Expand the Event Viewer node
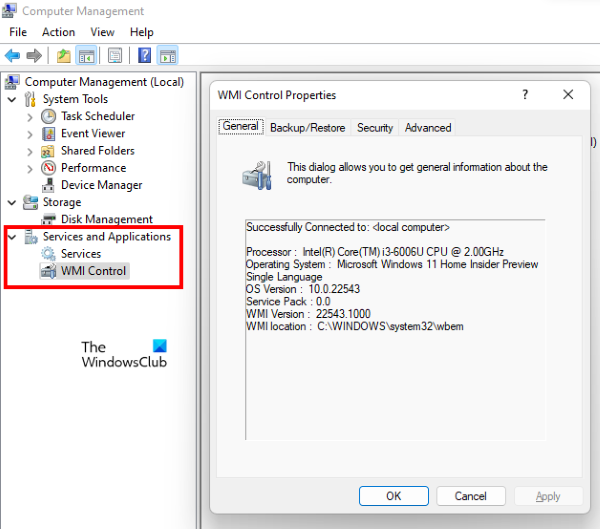The image size is (600, 529). pos(30,134)
